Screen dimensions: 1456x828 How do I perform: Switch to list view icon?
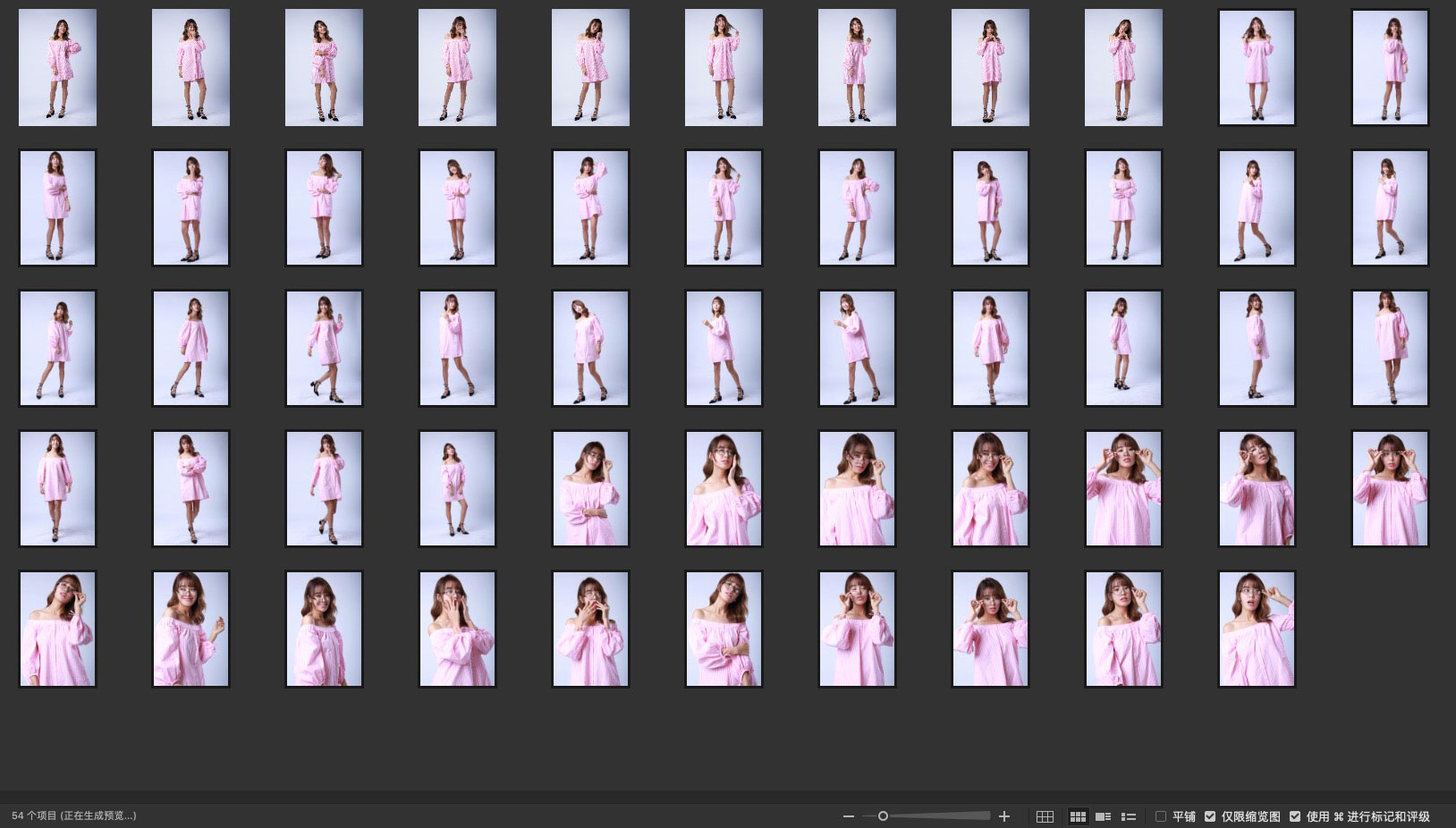click(x=1129, y=816)
